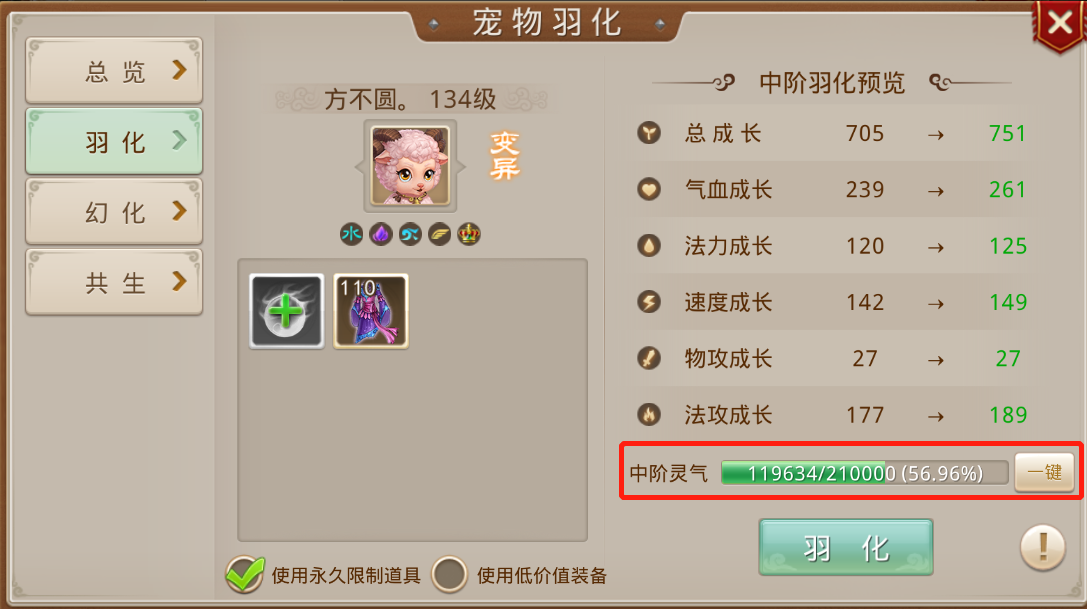Click the 一键 button
The height and width of the screenshot is (609, 1087).
(1045, 472)
